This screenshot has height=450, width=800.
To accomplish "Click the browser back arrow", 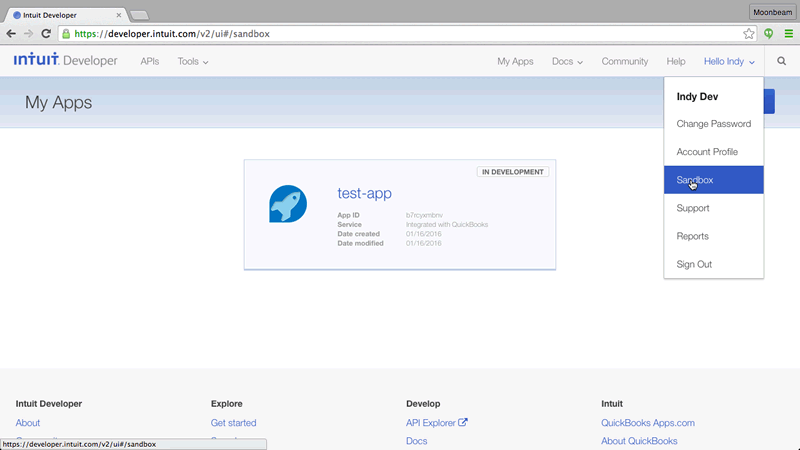I will pyautogui.click(x=11, y=34).
